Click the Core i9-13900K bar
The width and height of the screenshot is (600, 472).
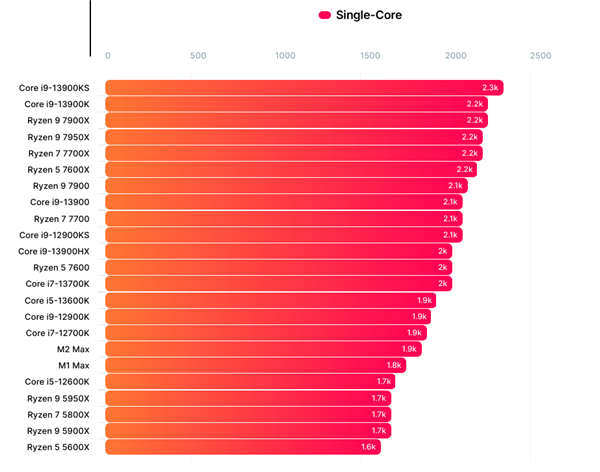click(297, 104)
